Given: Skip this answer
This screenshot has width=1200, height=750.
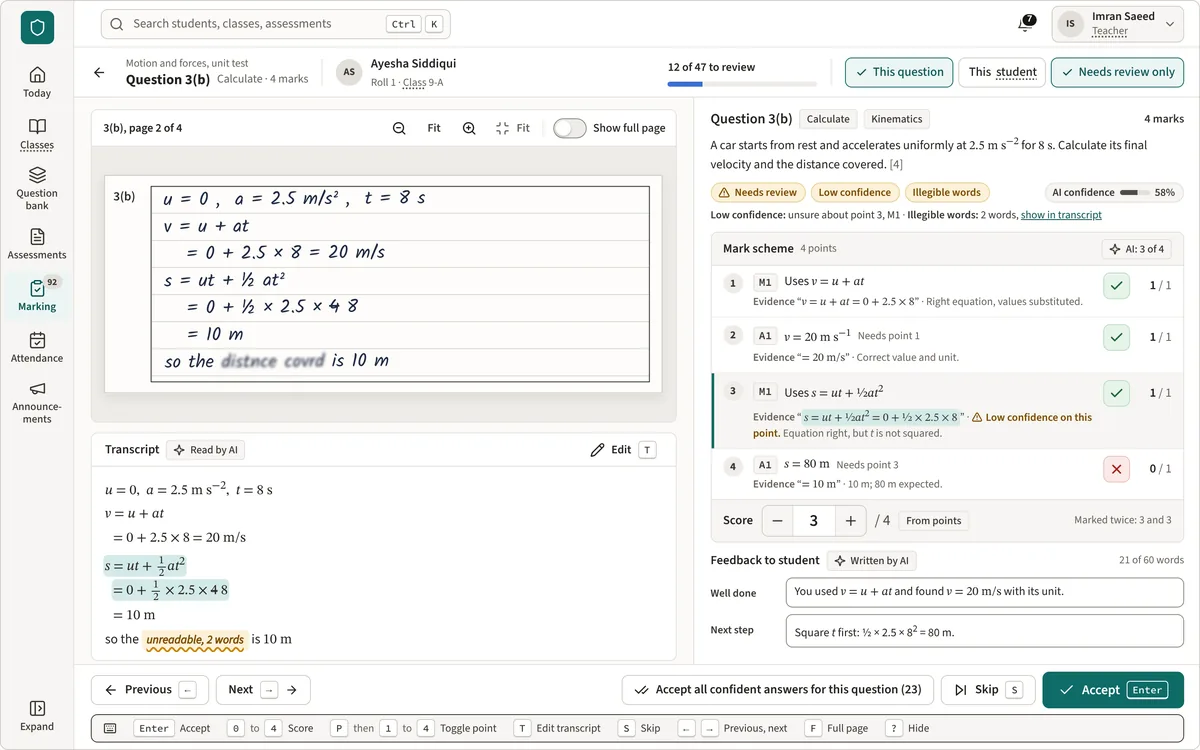Looking at the screenshot, I should [x=988, y=690].
